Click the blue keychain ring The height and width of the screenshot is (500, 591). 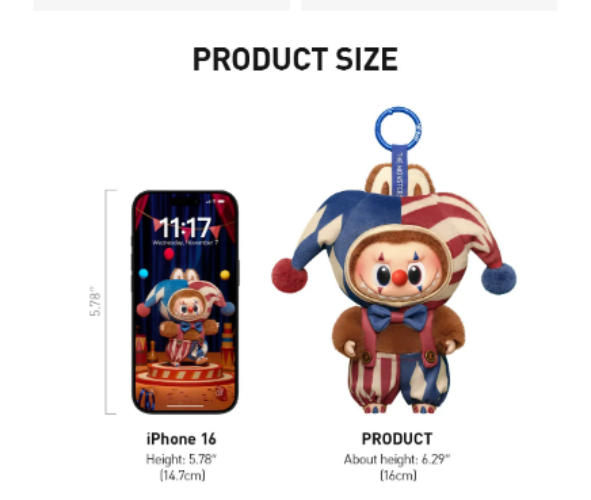coord(398,128)
